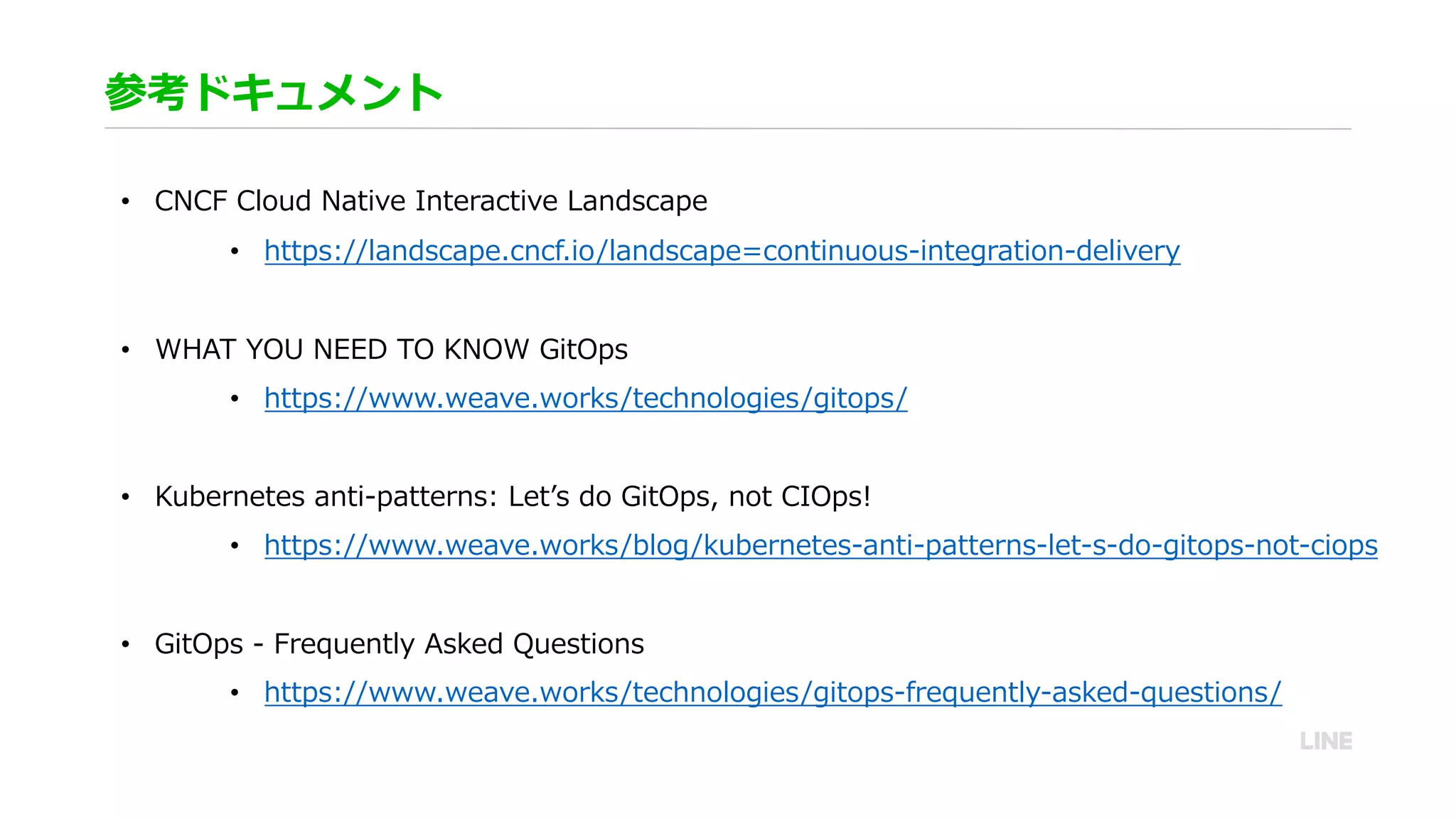Click the horizontal divider under the title
The image size is (1456, 819).
click(727, 129)
